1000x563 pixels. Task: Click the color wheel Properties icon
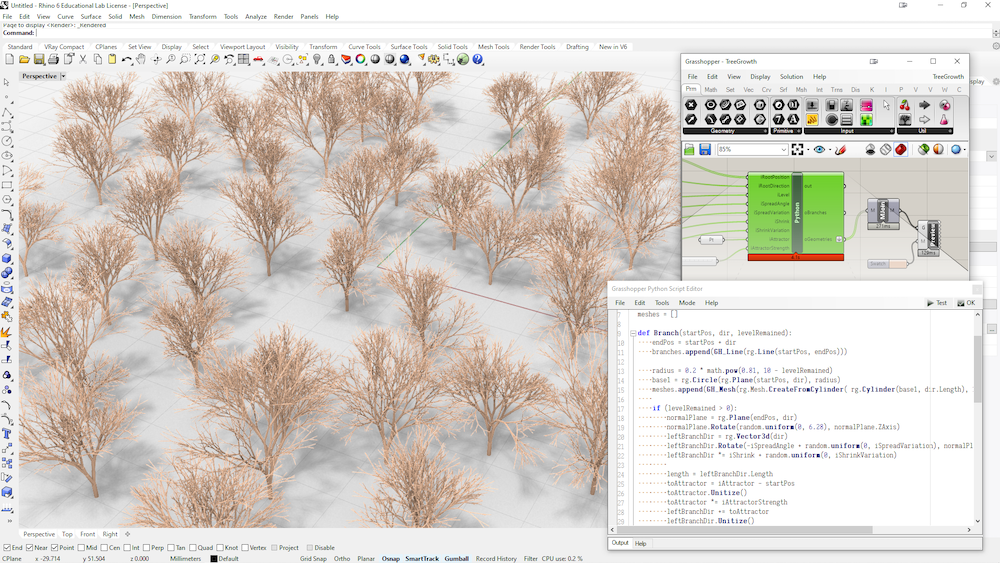tap(361, 59)
